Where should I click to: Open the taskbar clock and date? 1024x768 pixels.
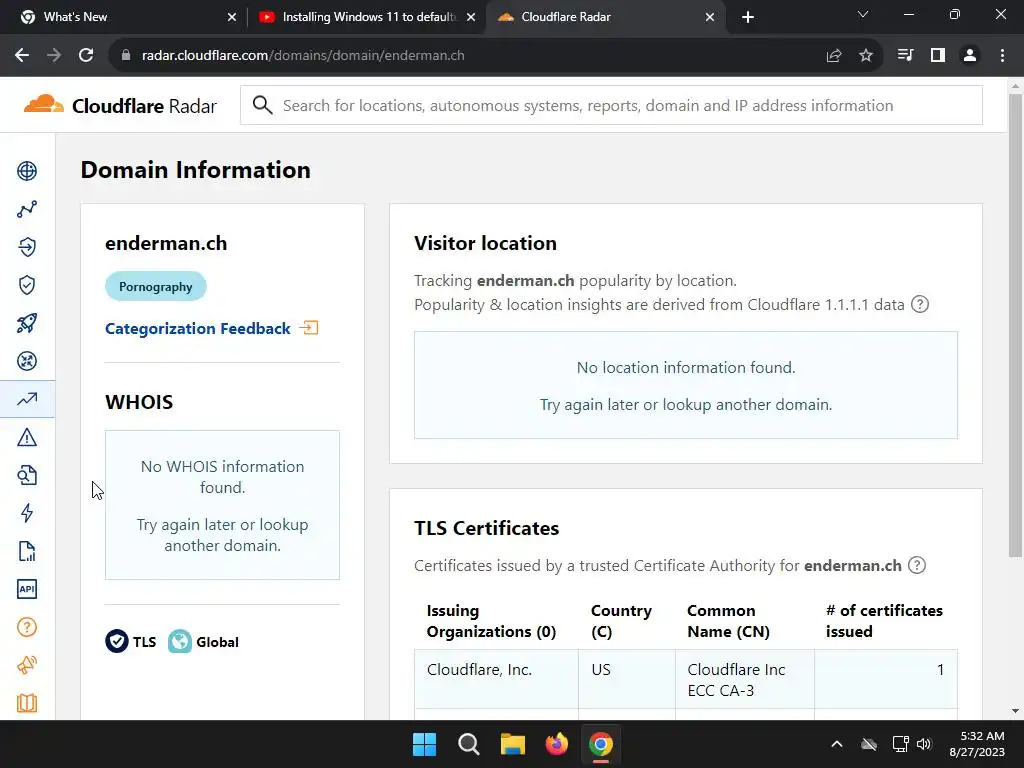(x=977, y=744)
